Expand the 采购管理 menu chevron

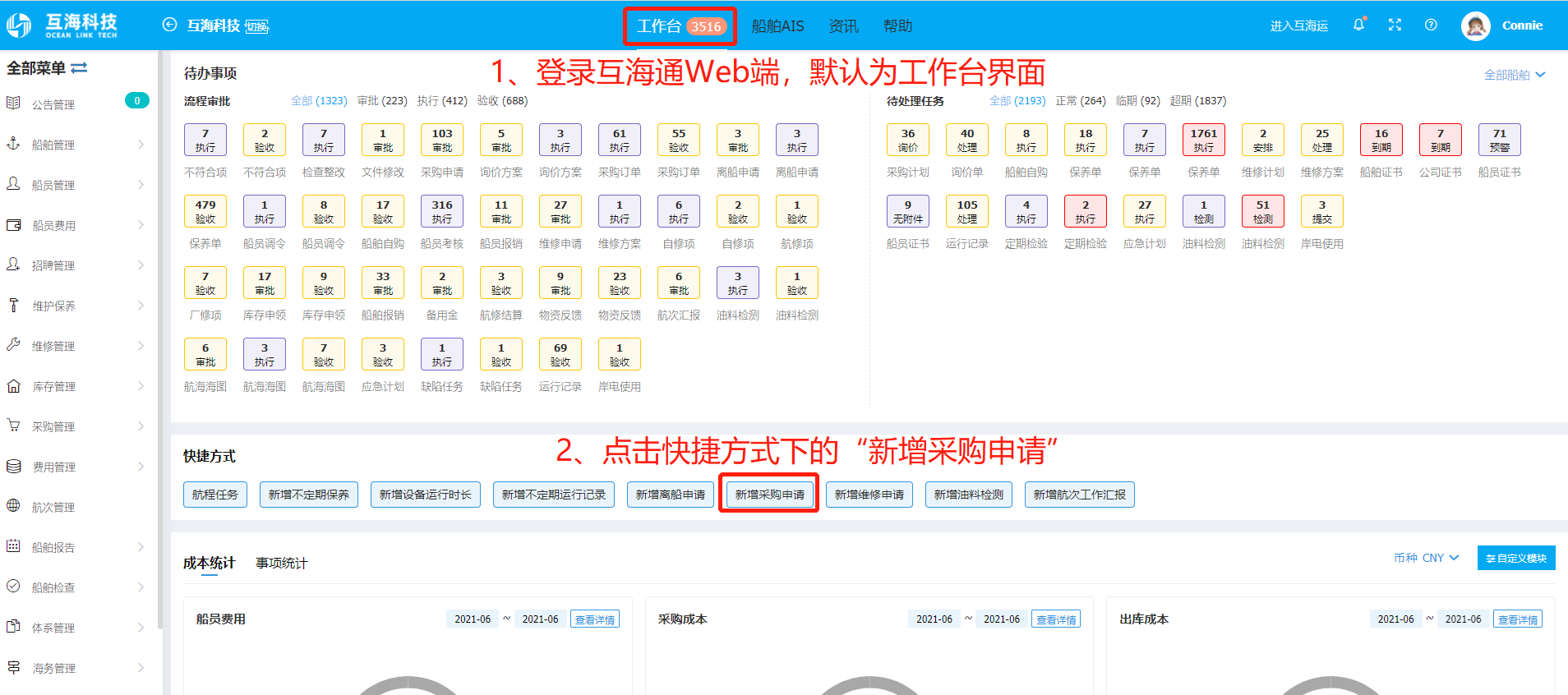coord(141,426)
